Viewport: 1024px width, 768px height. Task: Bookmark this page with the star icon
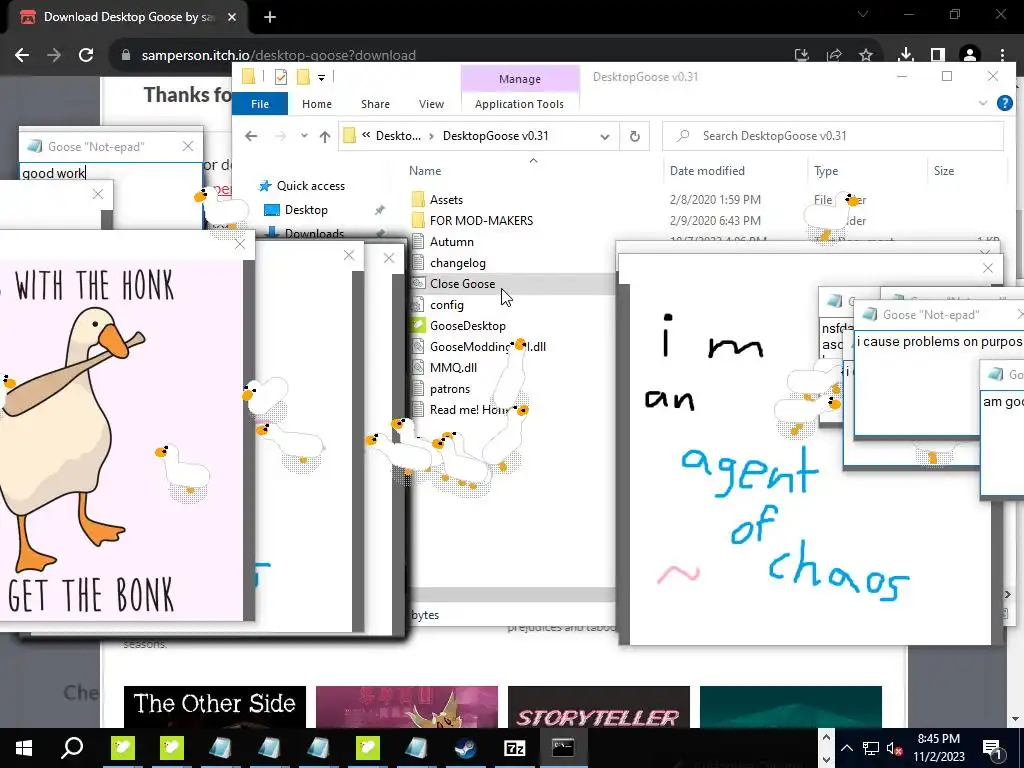click(866, 55)
